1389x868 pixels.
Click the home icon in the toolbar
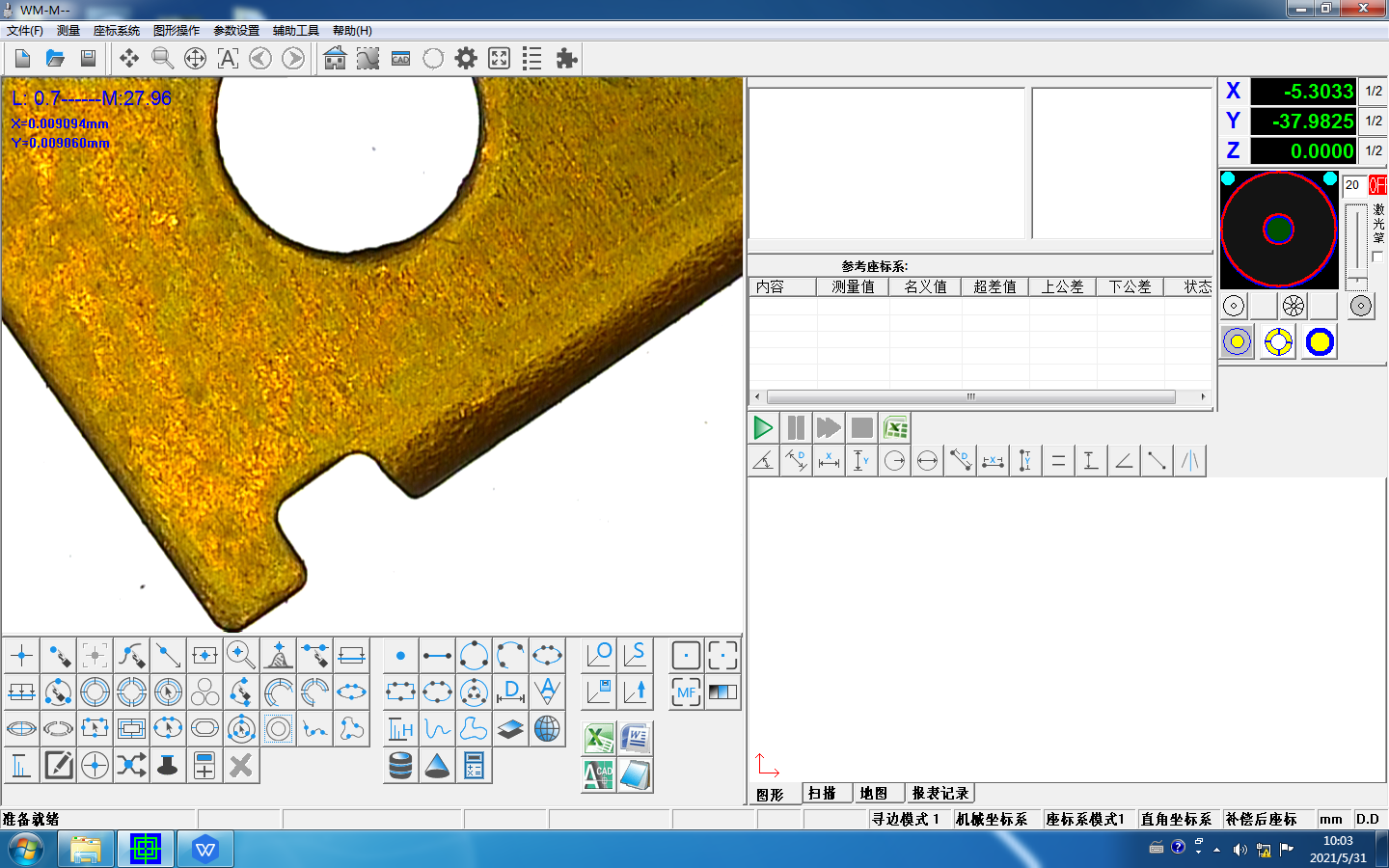click(x=335, y=59)
